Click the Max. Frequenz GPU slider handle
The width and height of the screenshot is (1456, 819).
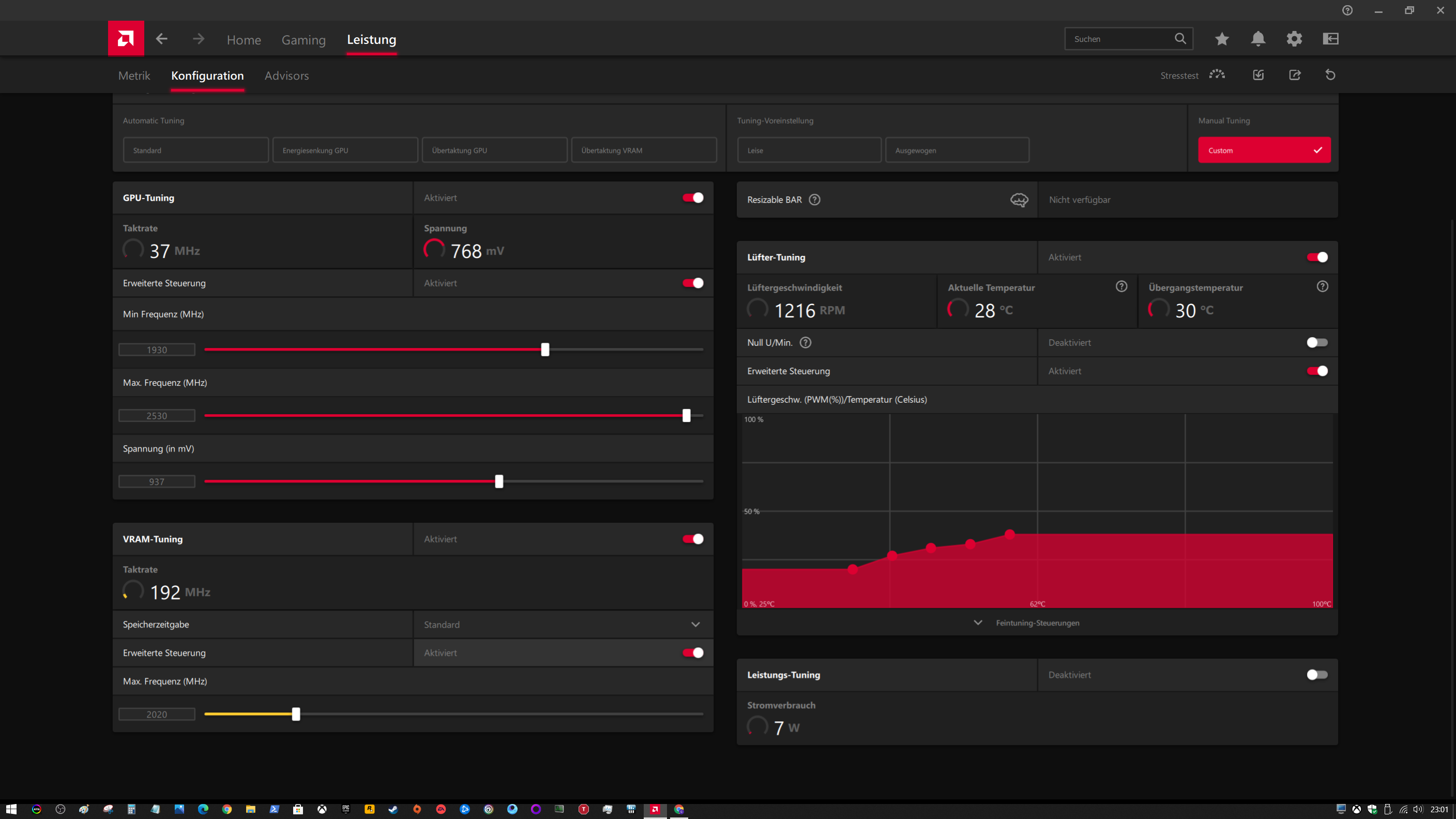click(x=686, y=416)
